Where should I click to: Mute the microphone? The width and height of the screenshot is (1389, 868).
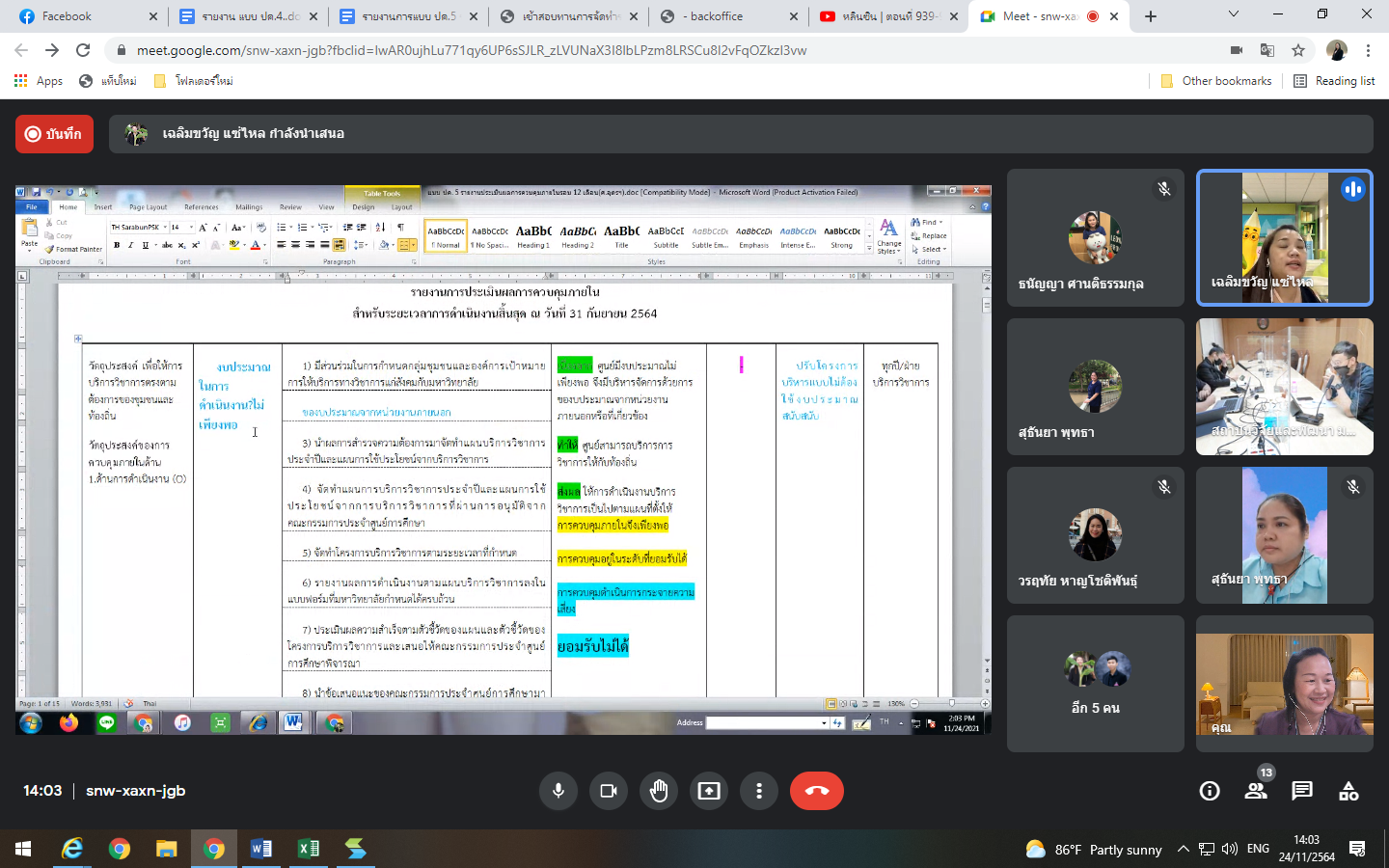pyautogui.click(x=558, y=791)
